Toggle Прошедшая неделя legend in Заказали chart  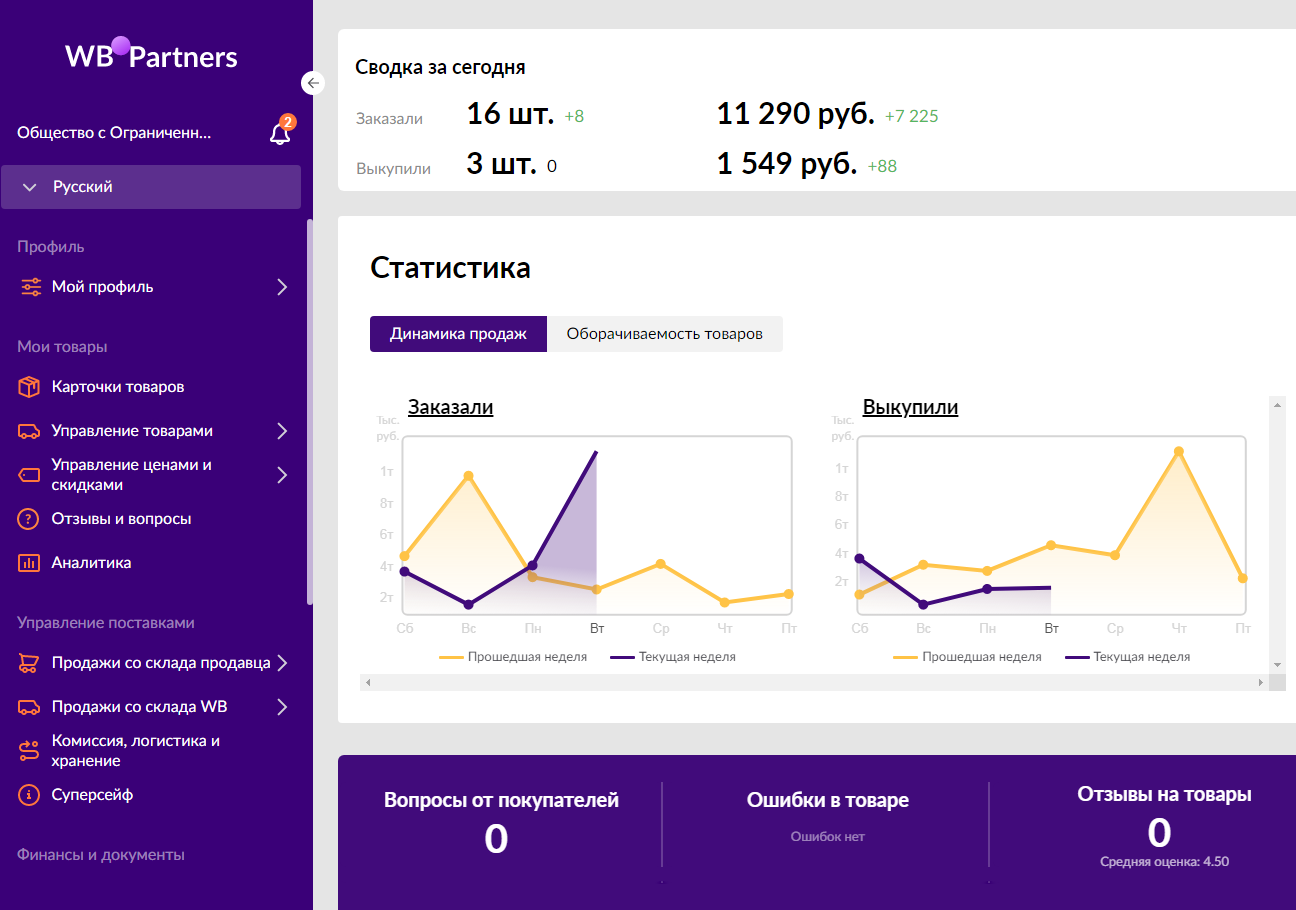click(513, 657)
